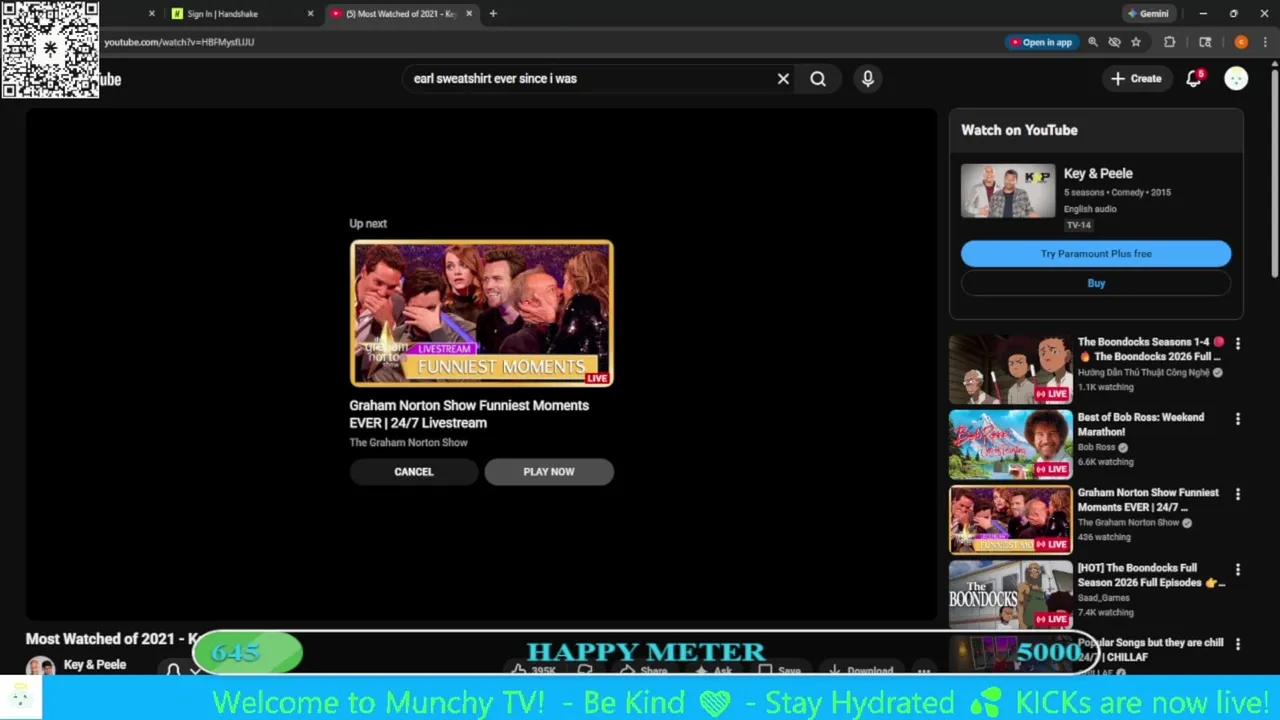Viewport: 1280px width, 720px height.
Task: Click the 7.4K watching text
Action: pos(1106,613)
